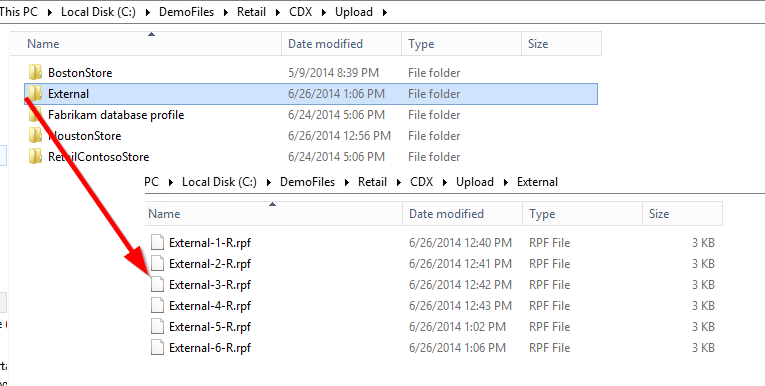
Task: Select the External-2-R.rpf file icon
Action: (x=157, y=264)
